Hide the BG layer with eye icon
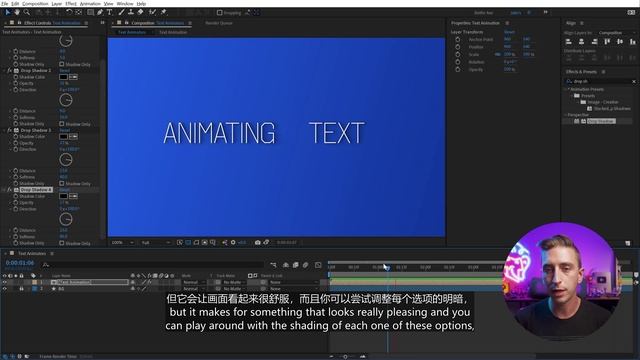640x360 pixels. coord(5,289)
